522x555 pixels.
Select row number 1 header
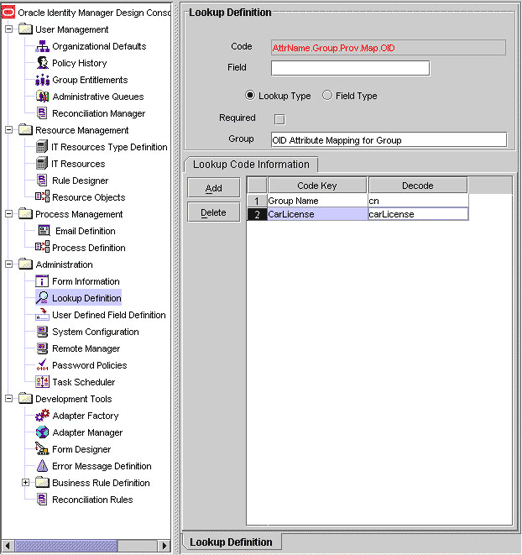pyautogui.click(x=257, y=201)
